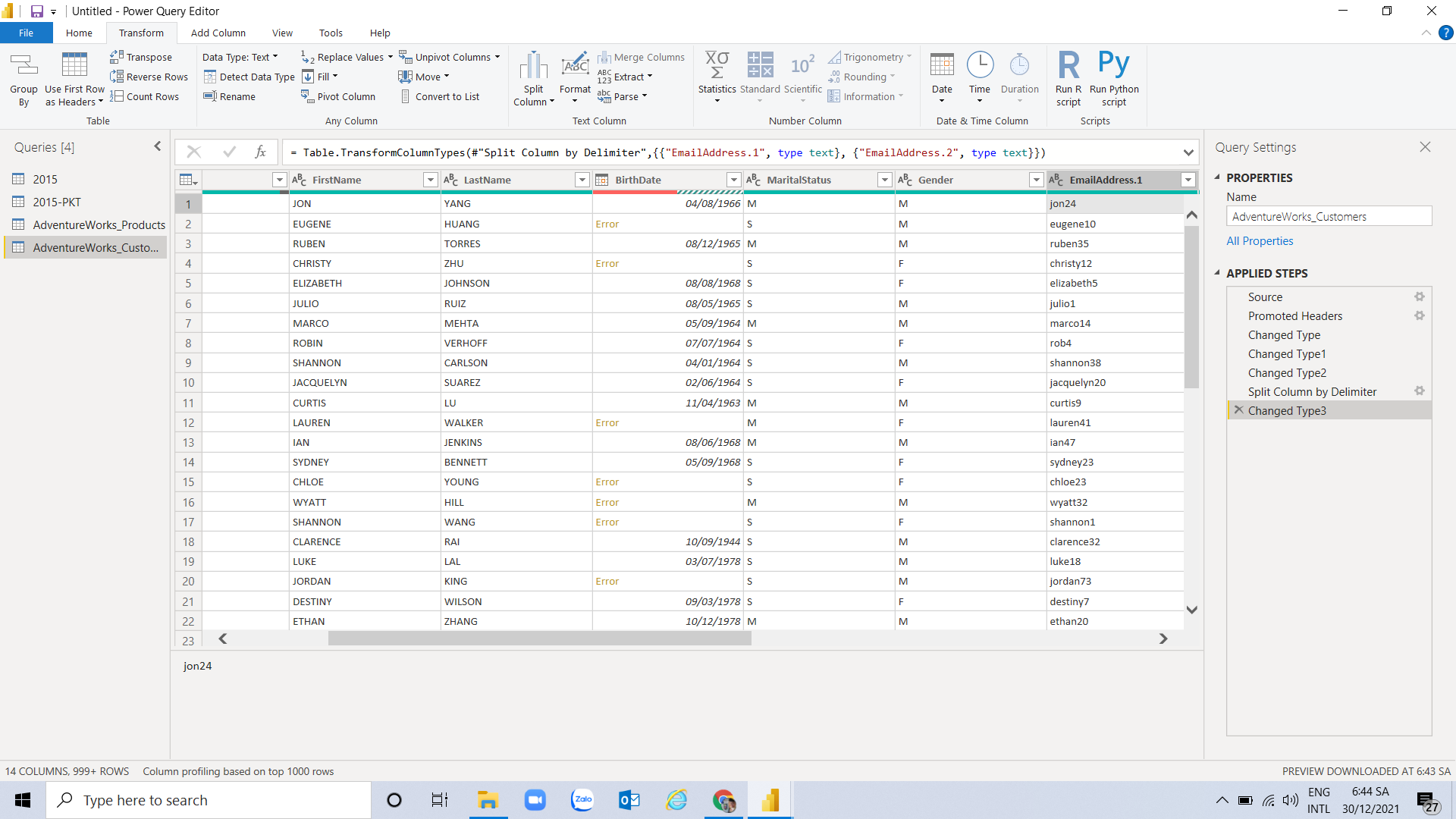Select the 2015-PKT query
This screenshot has width=1456, height=819.
pyautogui.click(x=85, y=202)
